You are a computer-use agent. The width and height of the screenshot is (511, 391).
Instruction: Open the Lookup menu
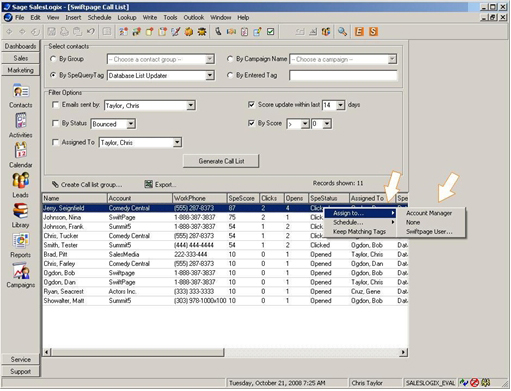tap(127, 17)
